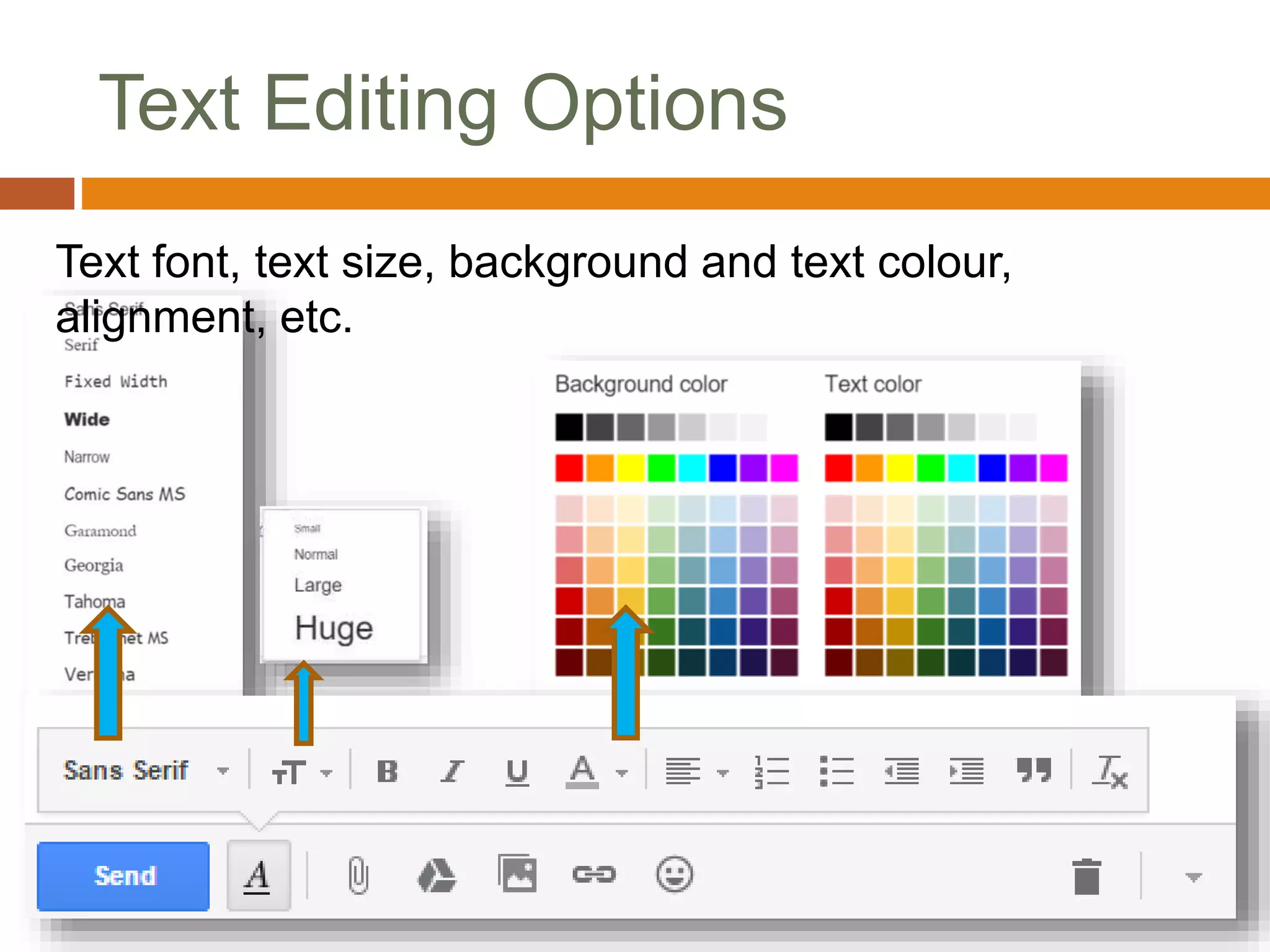Apply quote formatting
Viewport: 1270px width, 952px height.
click(x=1034, y=770)
